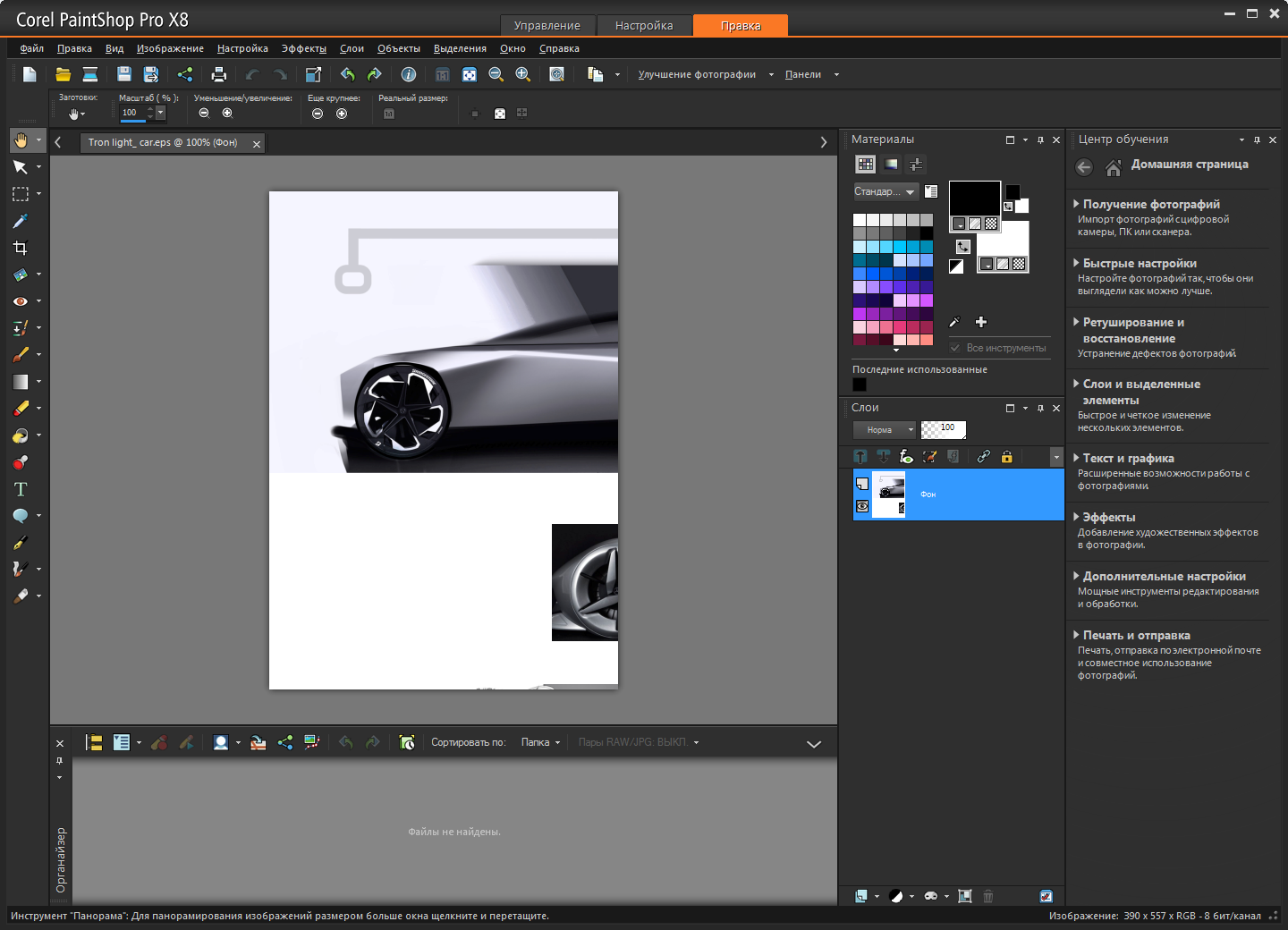Go to Домашняя страница in learning center

tap(1189, 165)
